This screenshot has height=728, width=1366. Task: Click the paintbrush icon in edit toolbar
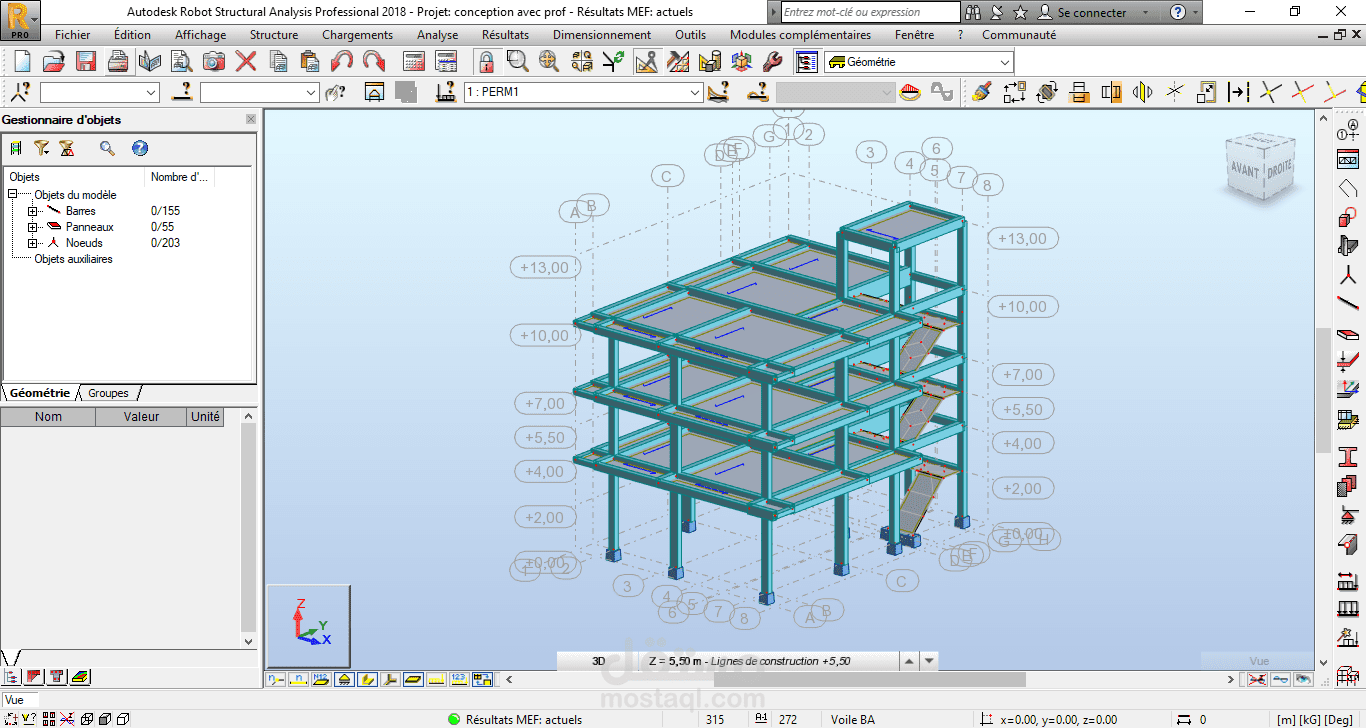[x=982, y=92]
